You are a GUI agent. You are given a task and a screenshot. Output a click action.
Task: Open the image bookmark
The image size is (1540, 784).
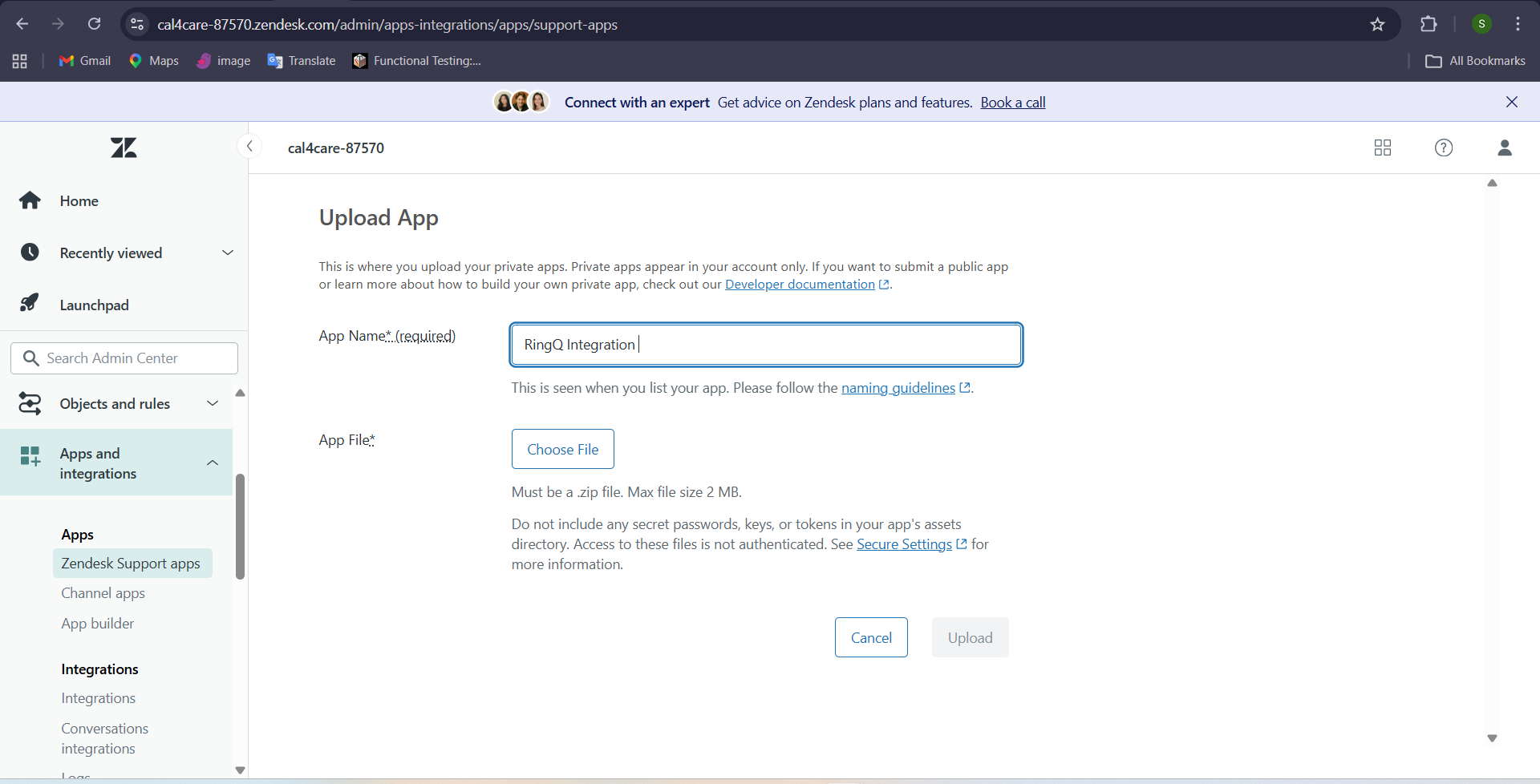pyautogui.click(x=224, y=61)
